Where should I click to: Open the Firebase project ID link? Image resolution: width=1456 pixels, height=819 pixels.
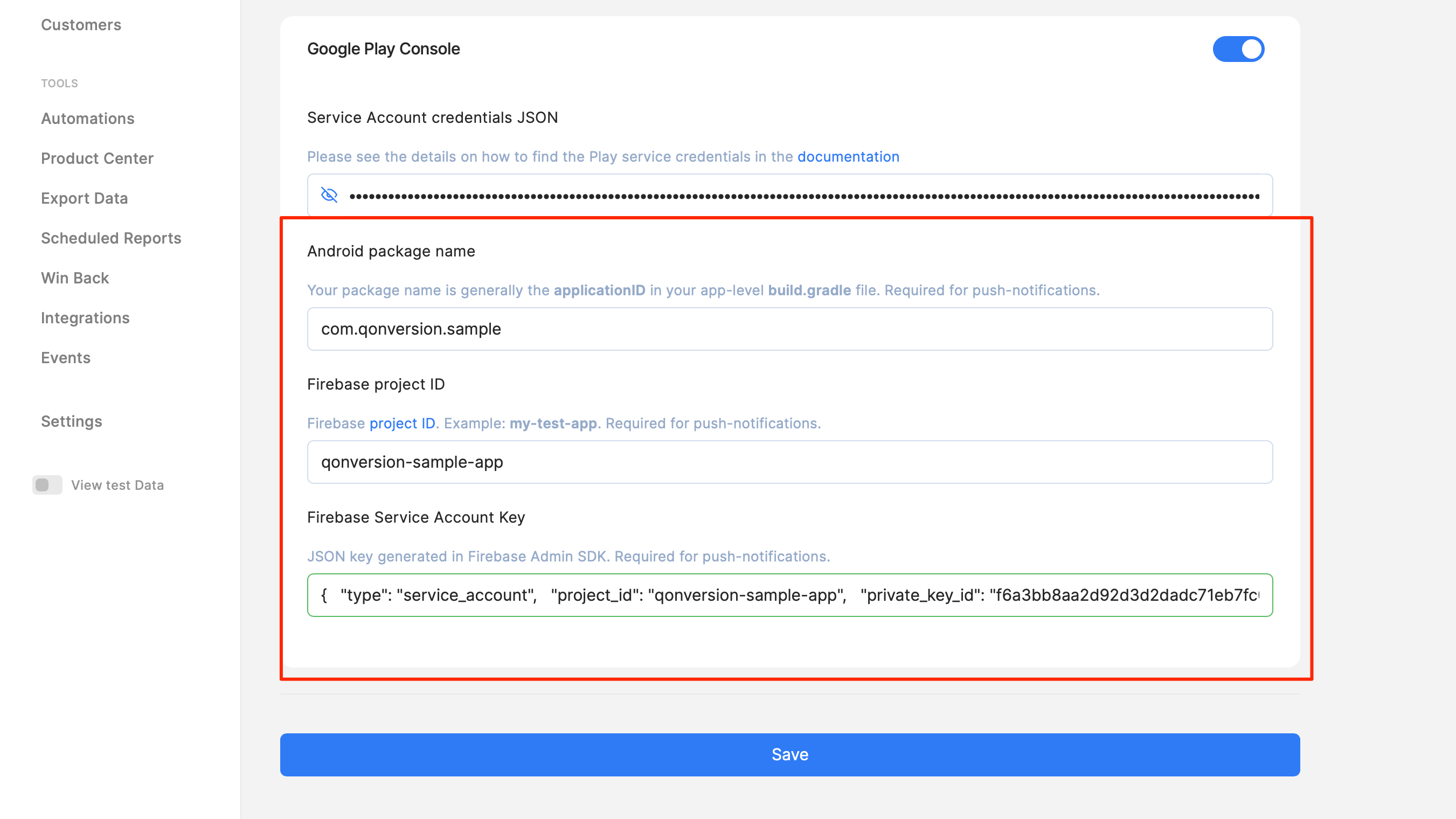click(402, 424)
